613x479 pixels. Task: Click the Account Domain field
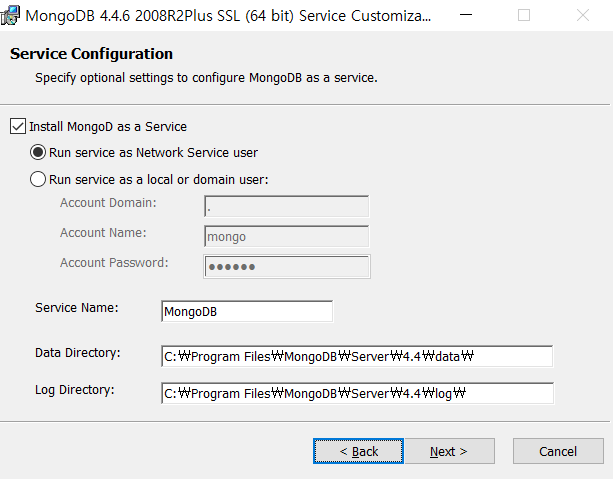pos(287,206)
